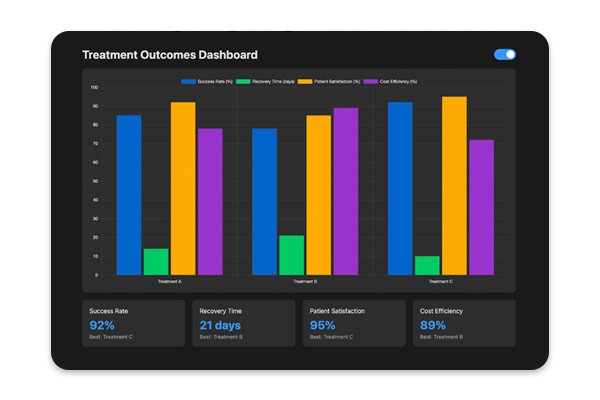Click the Treatment B axis label

tap(305, 281)
